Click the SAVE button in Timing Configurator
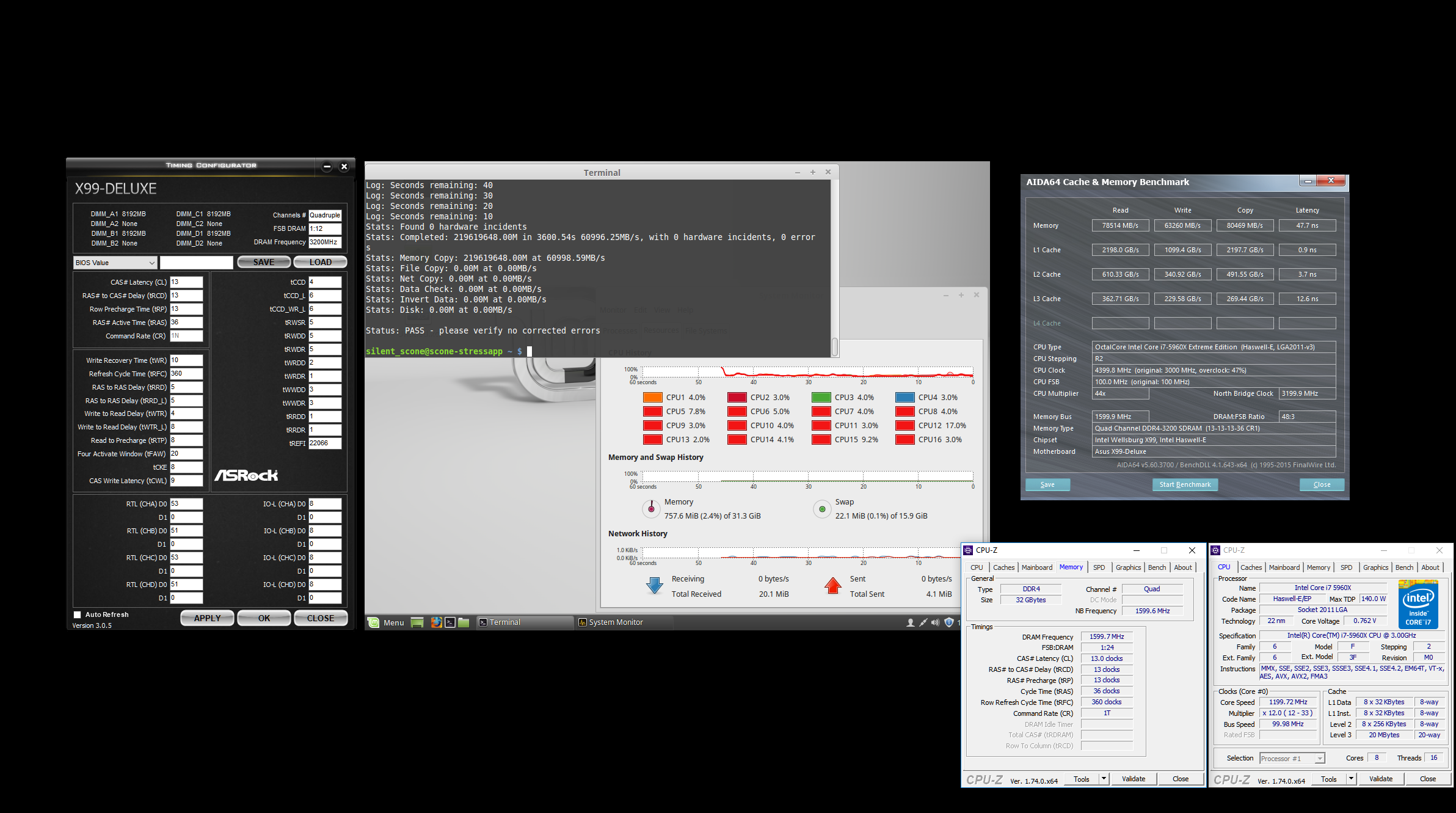This screenshot has height=813, width=1456. tap(262, 262)
